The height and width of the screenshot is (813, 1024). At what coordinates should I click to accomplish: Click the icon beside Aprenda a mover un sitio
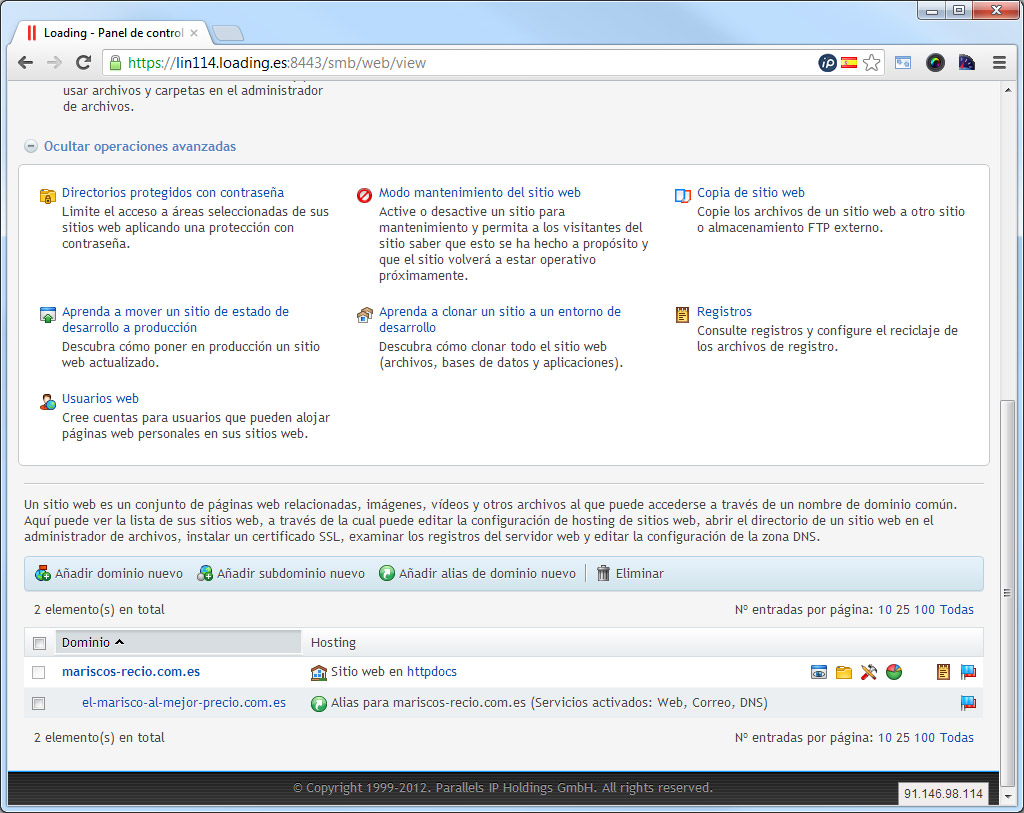48,315
